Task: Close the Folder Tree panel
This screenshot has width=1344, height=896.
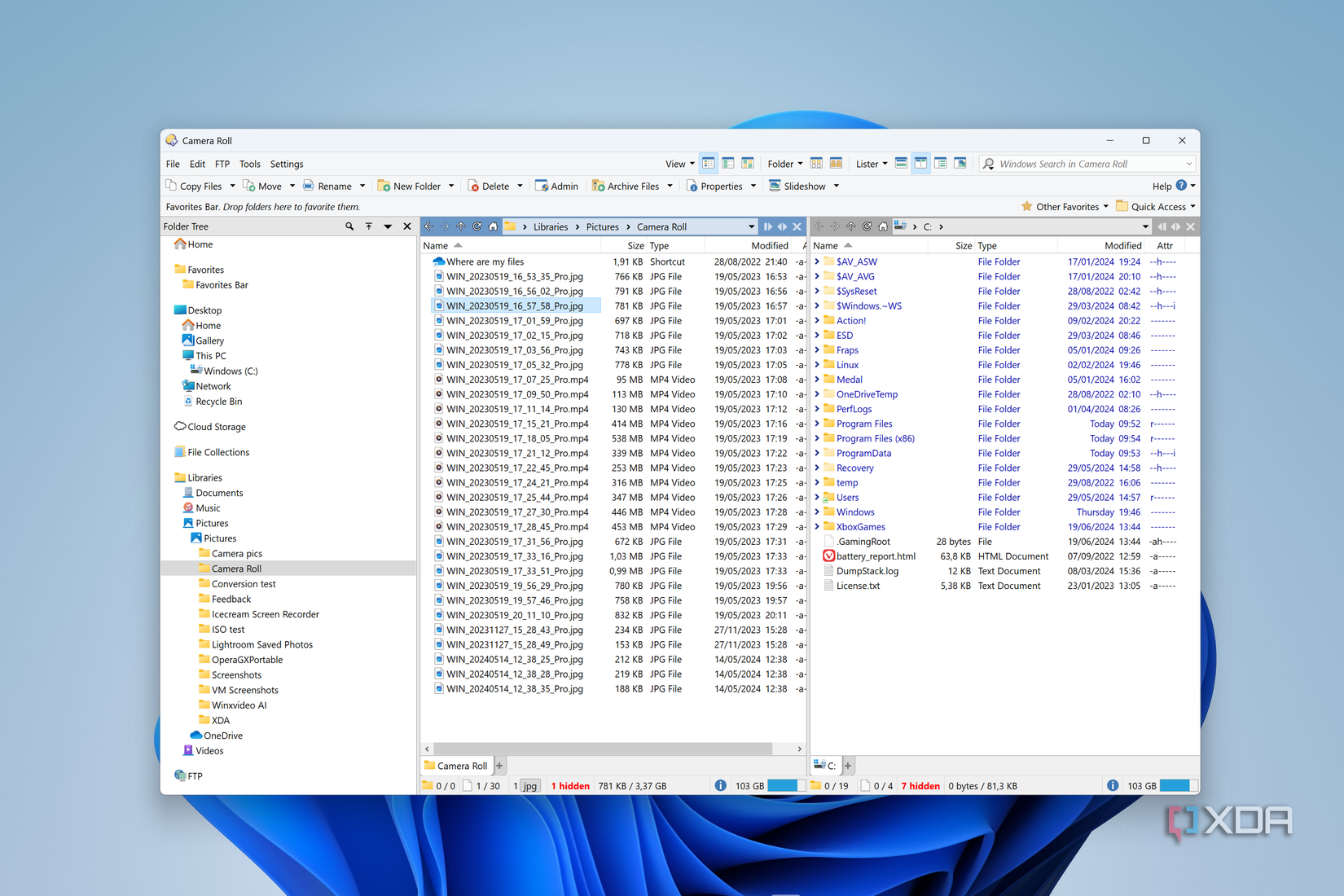Action: coord(407,226)
